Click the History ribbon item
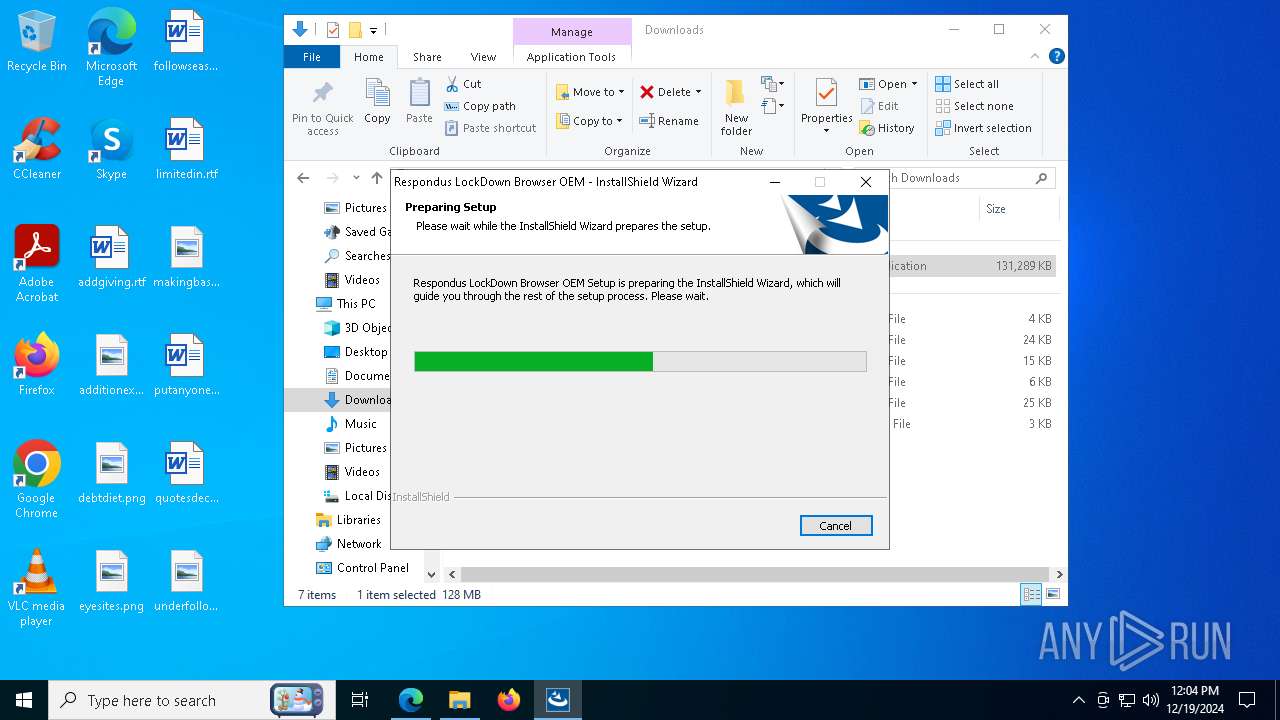This screenshot has width=1280, height=720. (887, 128)
